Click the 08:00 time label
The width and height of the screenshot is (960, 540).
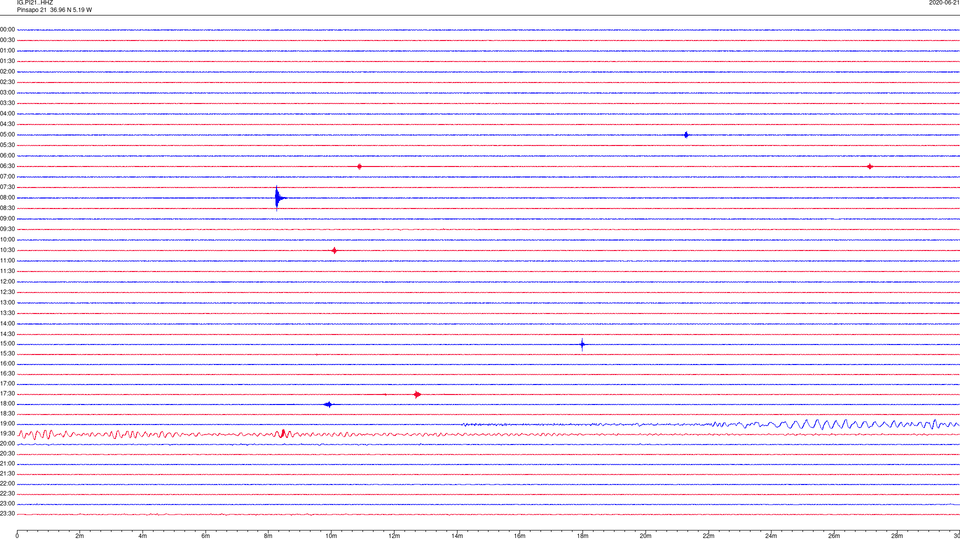(7, 198)
